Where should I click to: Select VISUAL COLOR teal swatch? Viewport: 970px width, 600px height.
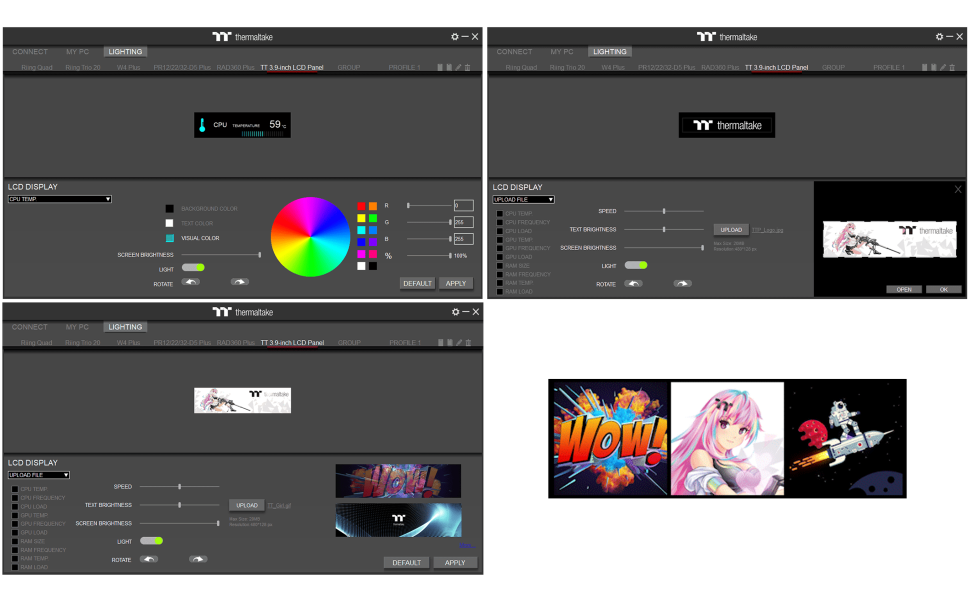pos(170,238)
